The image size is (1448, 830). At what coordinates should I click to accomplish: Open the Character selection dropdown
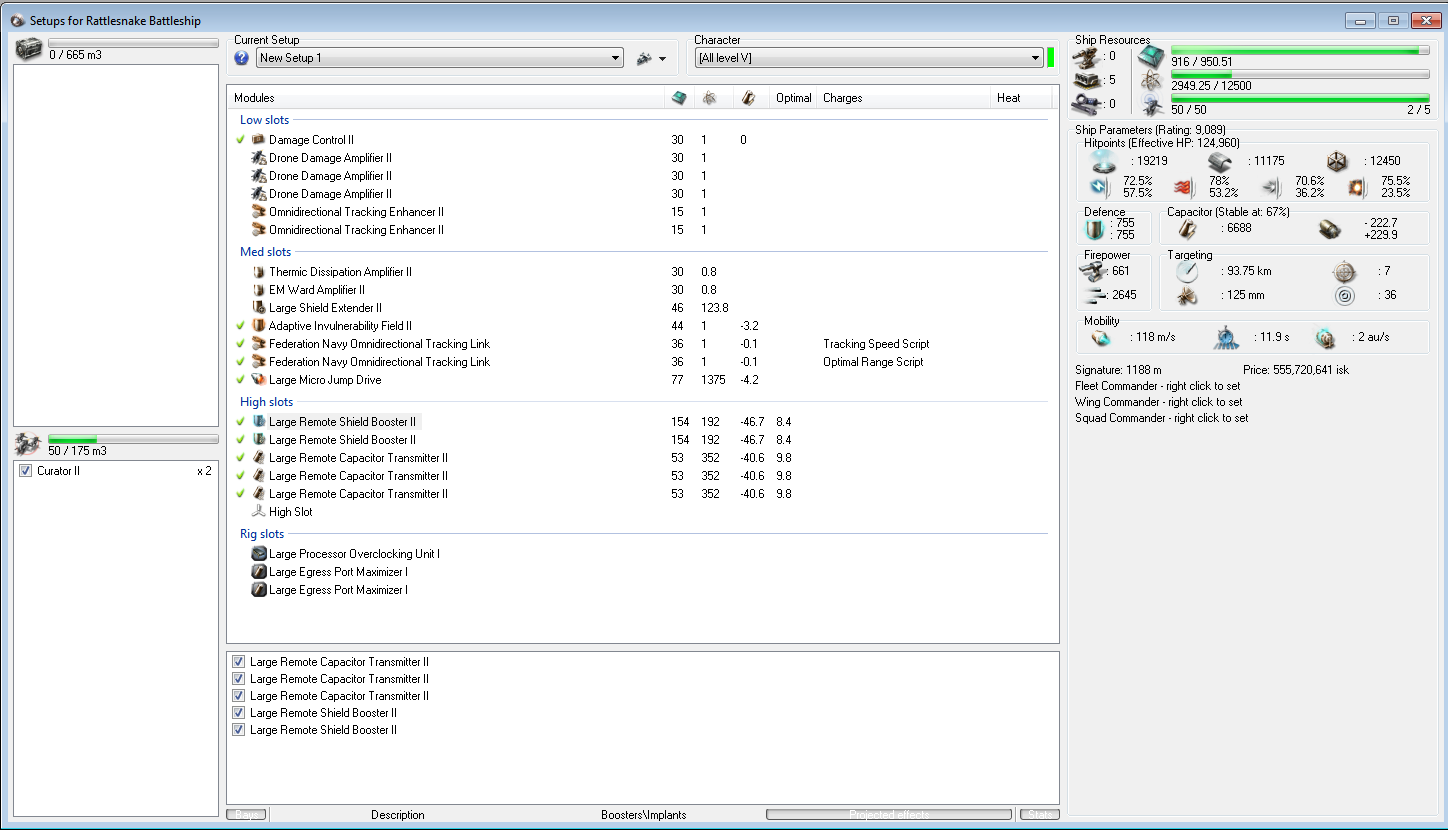tap(1035, 58)
